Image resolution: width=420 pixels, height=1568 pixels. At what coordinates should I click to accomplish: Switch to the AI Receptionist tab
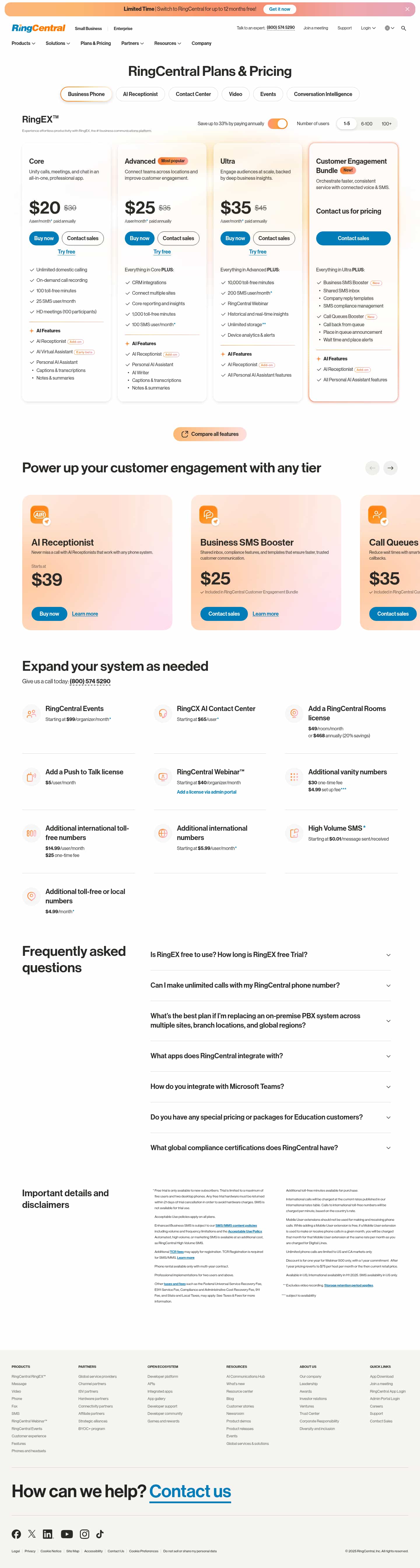[x=140, y=94]
